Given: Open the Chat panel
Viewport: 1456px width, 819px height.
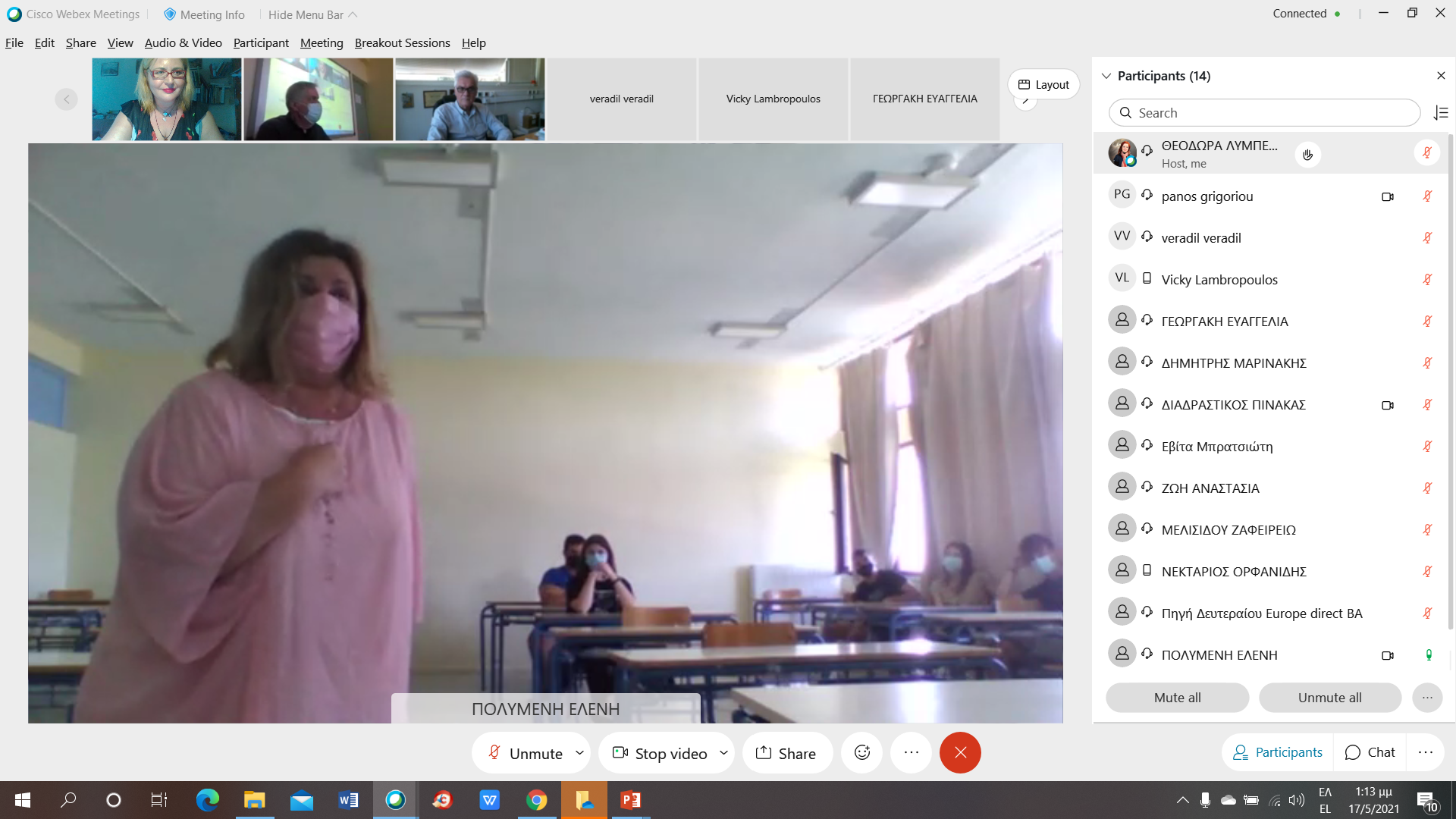Looking at the screenshot, I should pos(1370,752).
